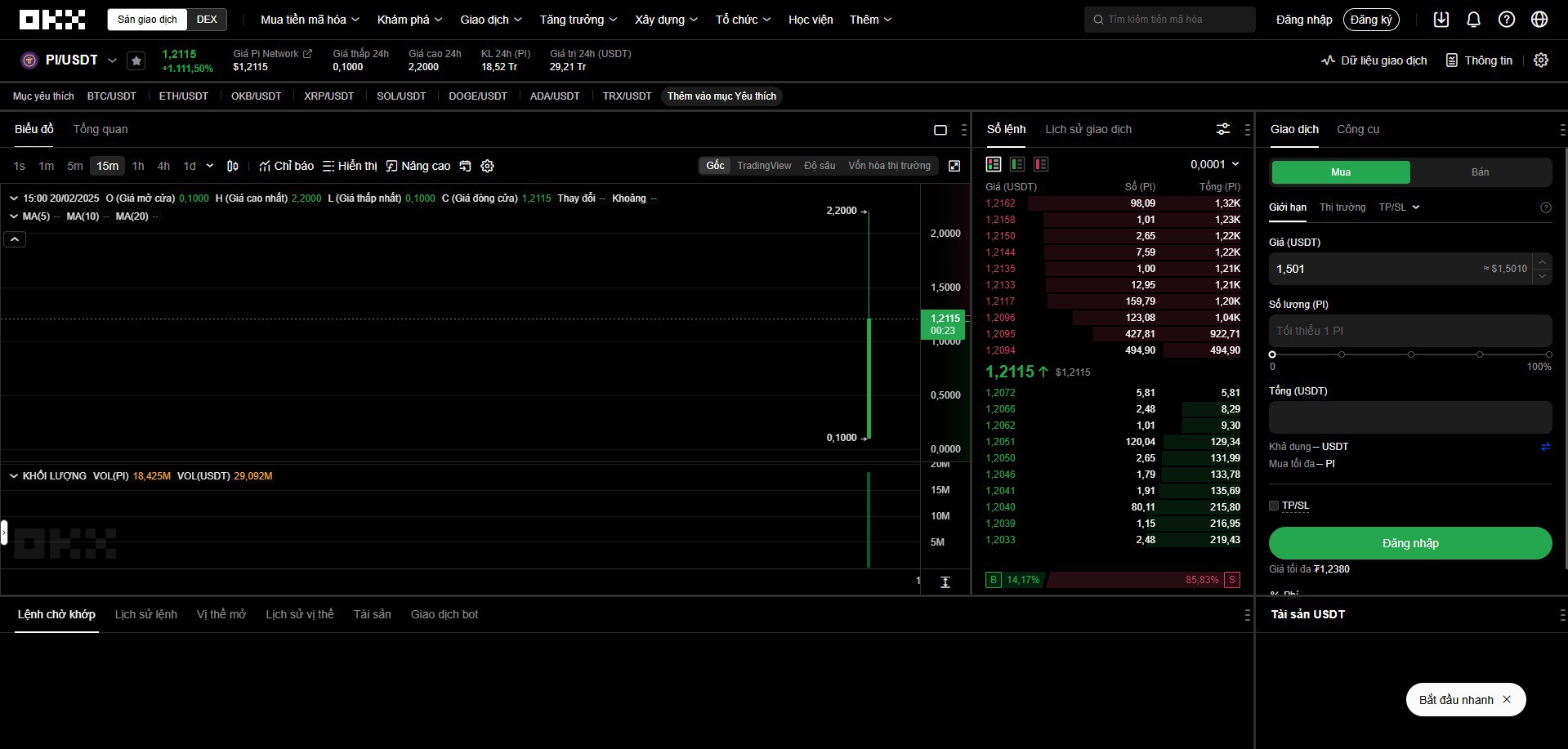Click the download app icon
Viewport: 1568px width, 749px height.
pyautogui.click(x=1441, y=20)
